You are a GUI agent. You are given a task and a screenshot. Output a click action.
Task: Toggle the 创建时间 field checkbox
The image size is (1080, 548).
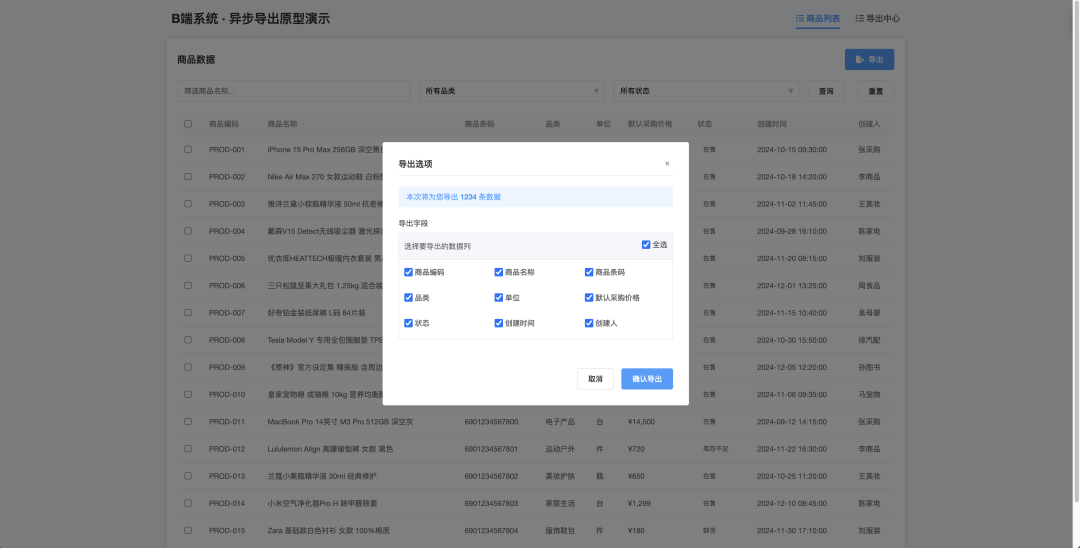coord(499,324)
